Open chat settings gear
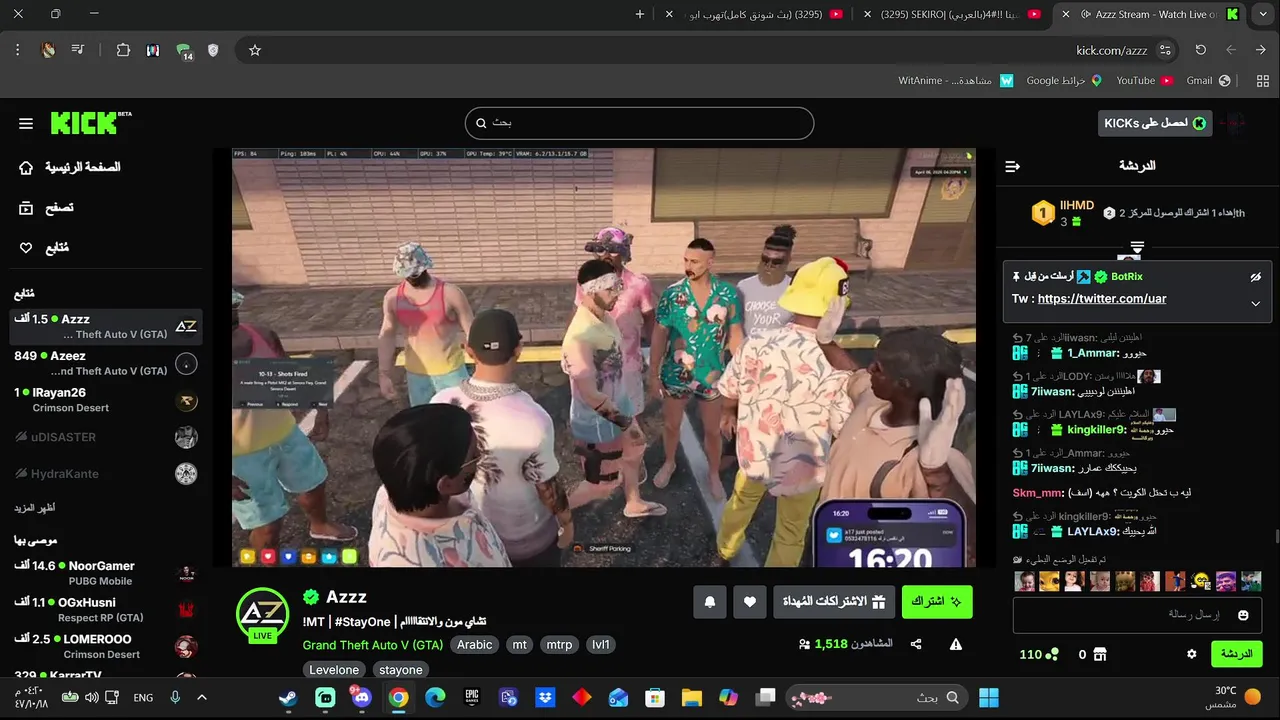This screenshot has height=720, width=1280. click(x=1191, y=654)
